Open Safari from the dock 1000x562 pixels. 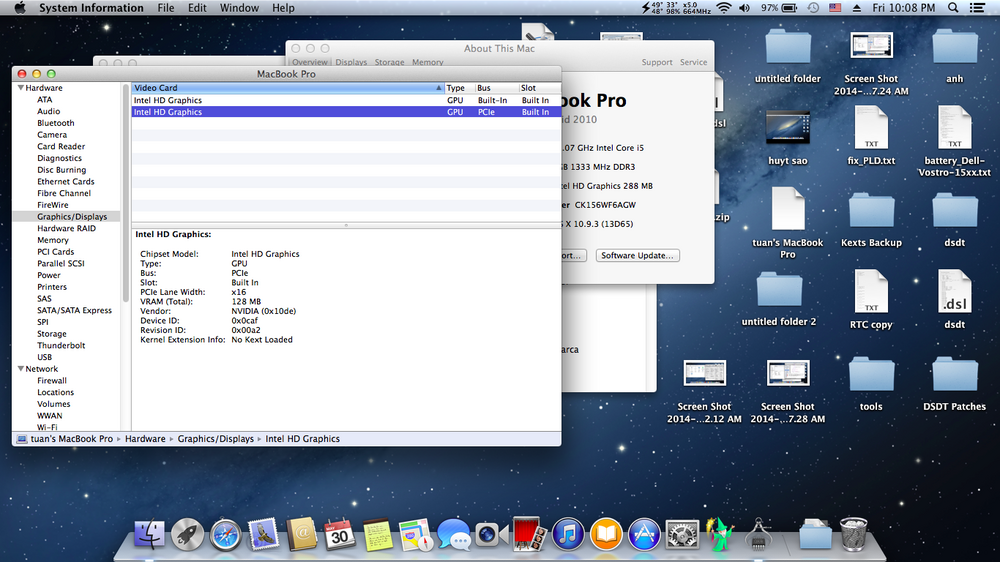[x=225, y=534]
